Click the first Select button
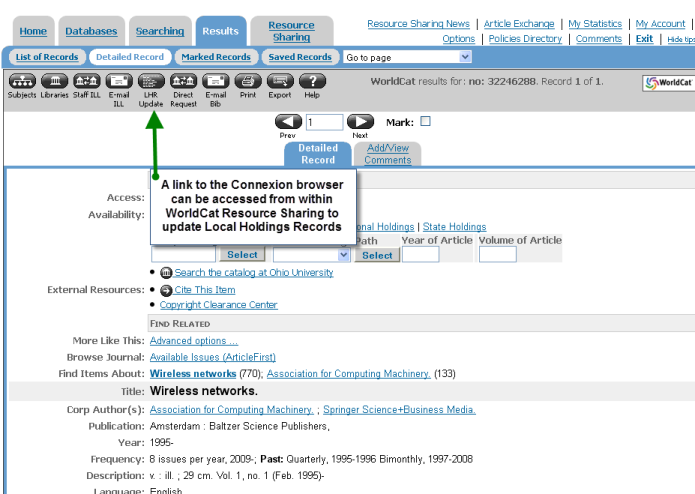The width and height of the screenshot is (695, 494). [242, 255]
